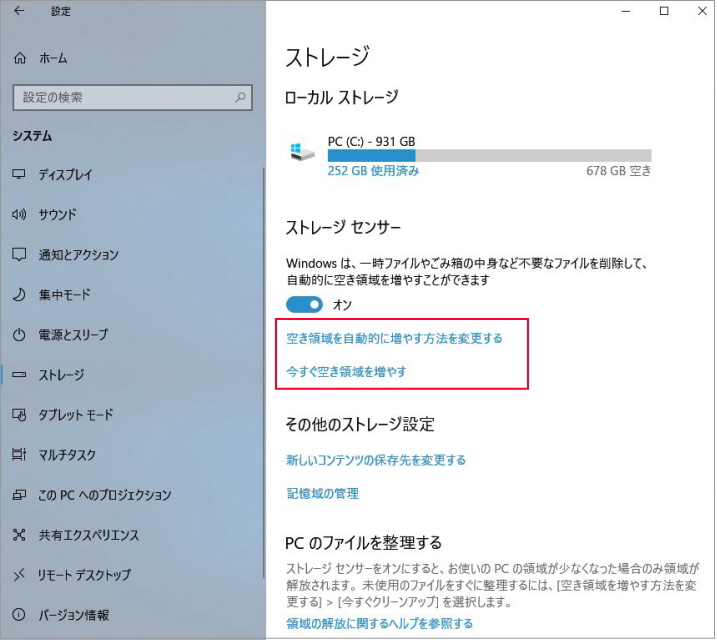
Task: Click the バージョン情報 info icon
Action: [x=19, y=615]
